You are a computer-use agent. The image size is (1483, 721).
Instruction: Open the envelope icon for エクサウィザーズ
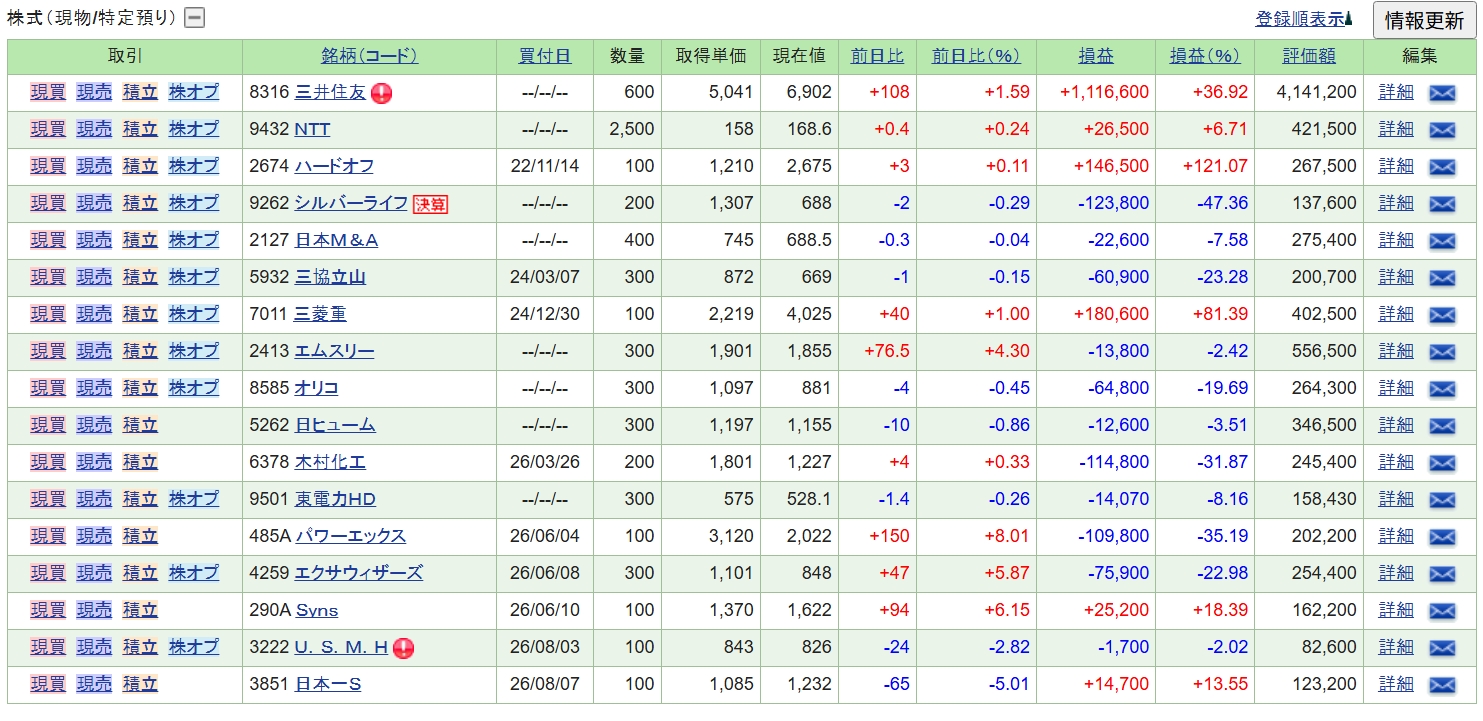[x=1441, y=574]
